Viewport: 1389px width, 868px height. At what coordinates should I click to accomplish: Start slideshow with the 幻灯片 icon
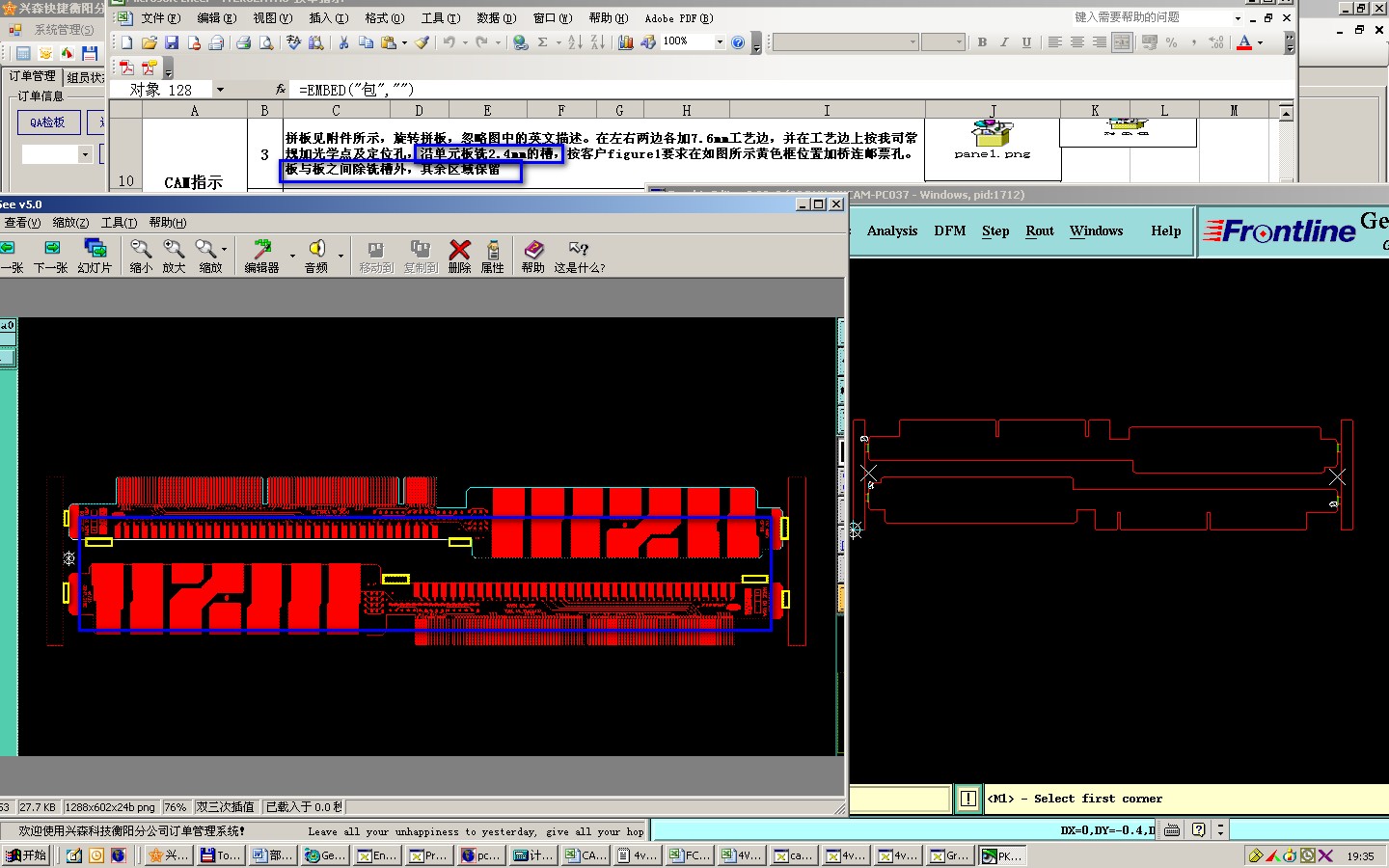coord(95,250)
